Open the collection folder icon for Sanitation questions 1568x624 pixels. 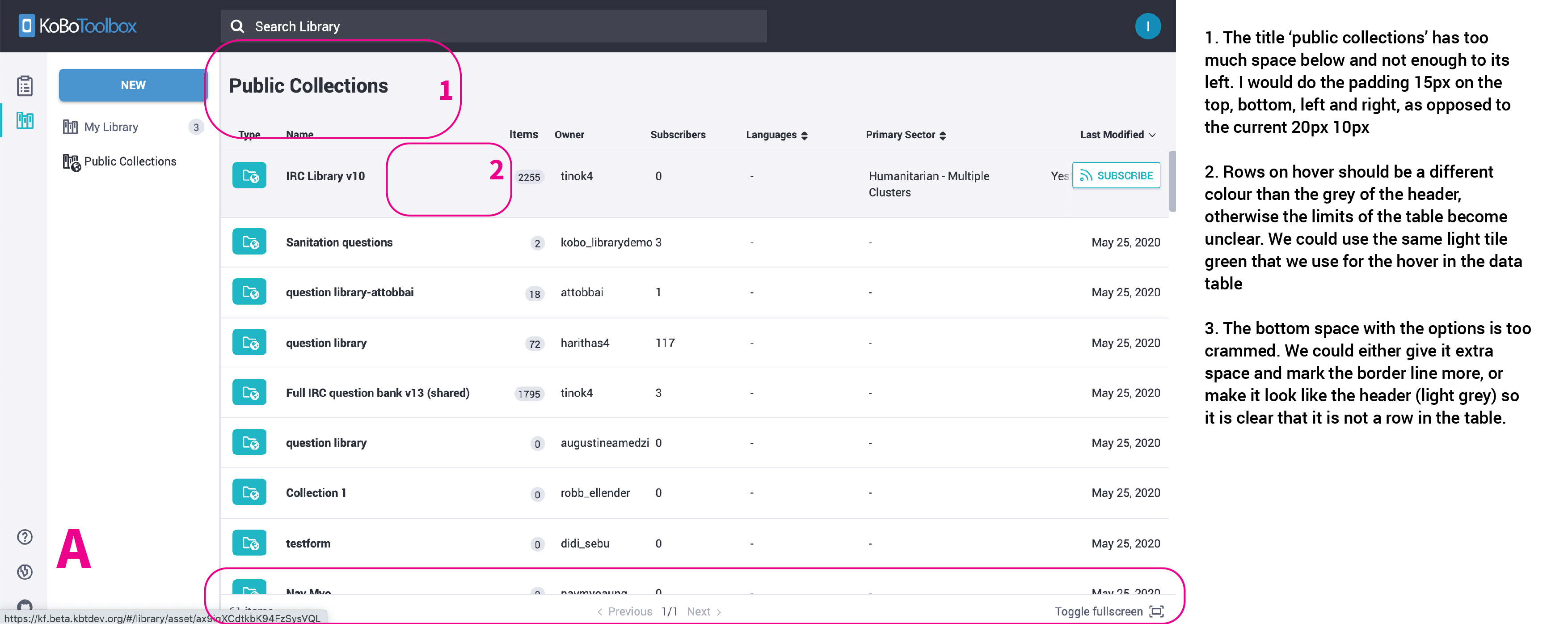coord(249,241)
